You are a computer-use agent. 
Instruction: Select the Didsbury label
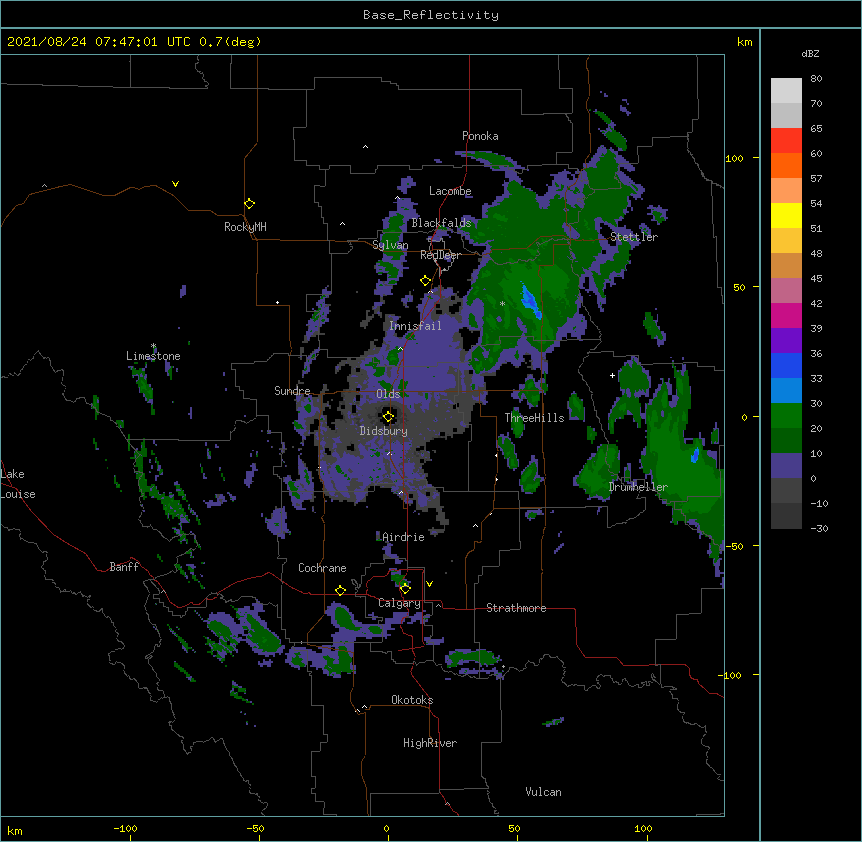click(384, 431)
